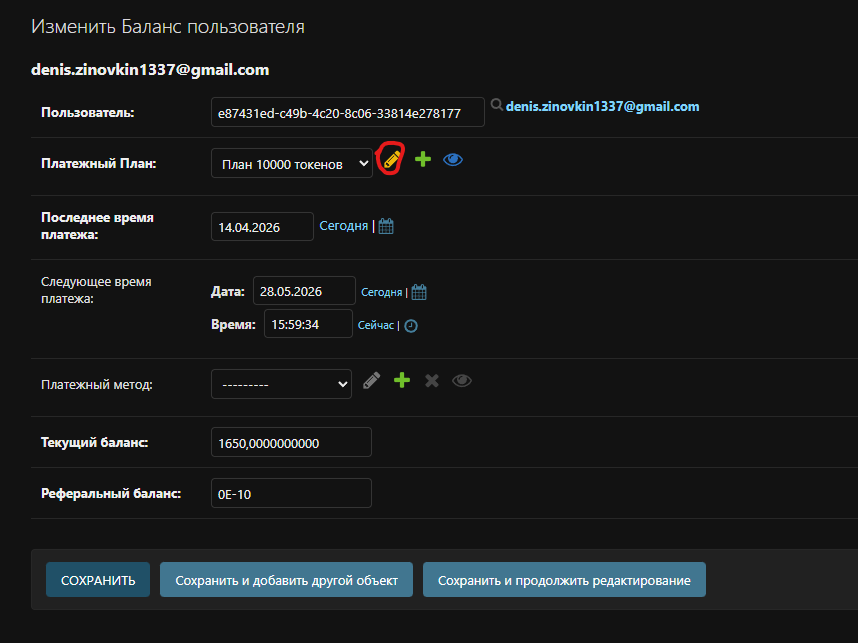Focus the Время input showing 15:59:34
Image resolution: width=858 pixels, height=643 pixels.
(308, 323)
